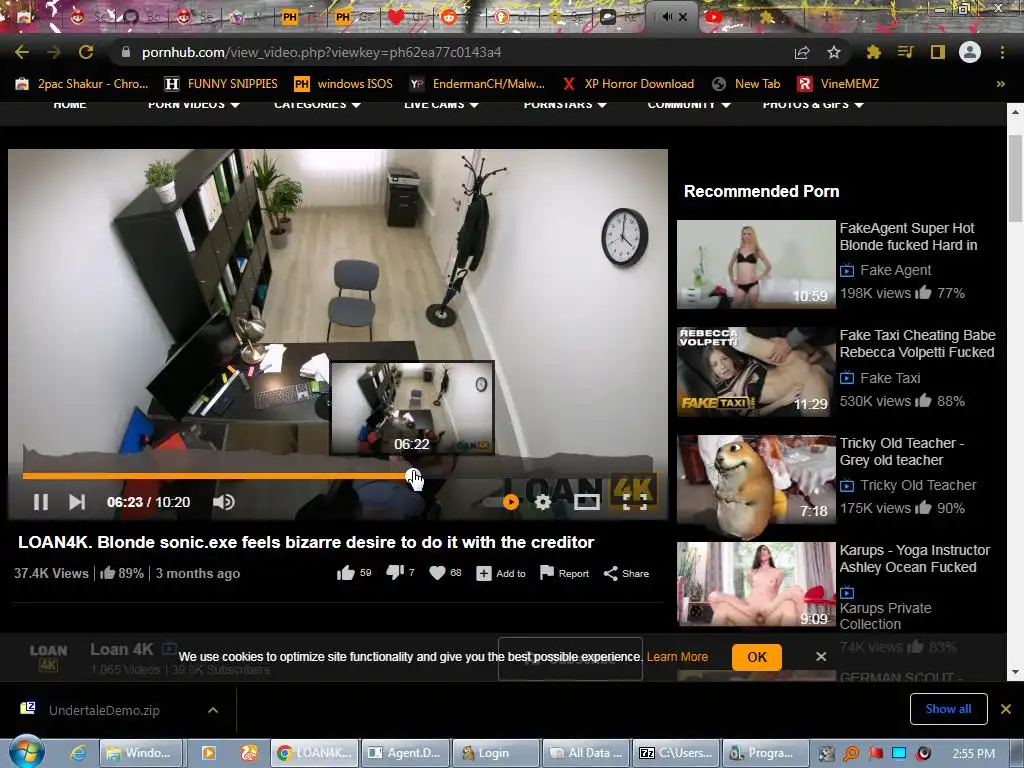Toggle theater mode in the player
Viewport: 1024px width, 768px height.
click(586, 502)
